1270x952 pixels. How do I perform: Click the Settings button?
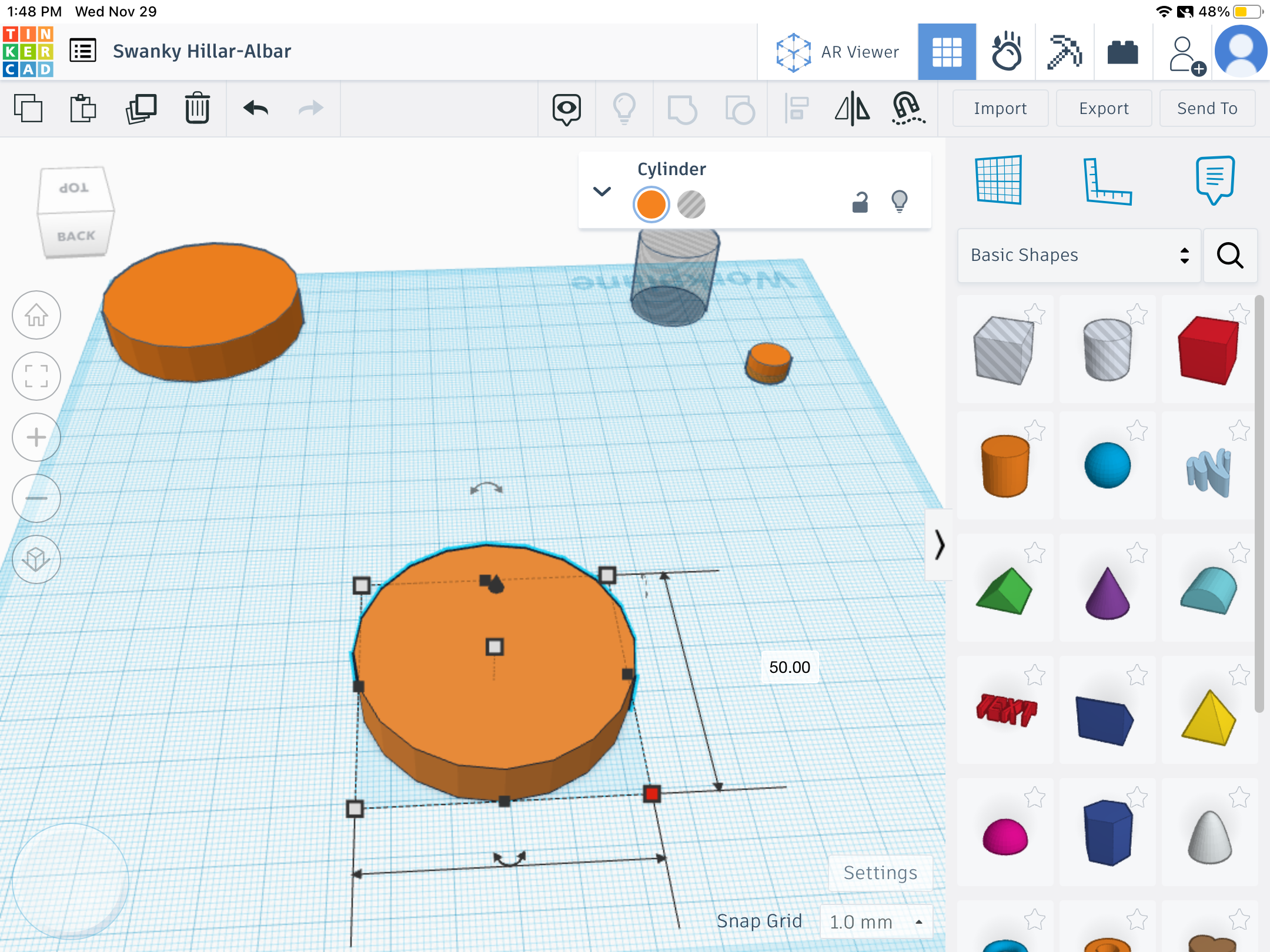click(880, 873)
